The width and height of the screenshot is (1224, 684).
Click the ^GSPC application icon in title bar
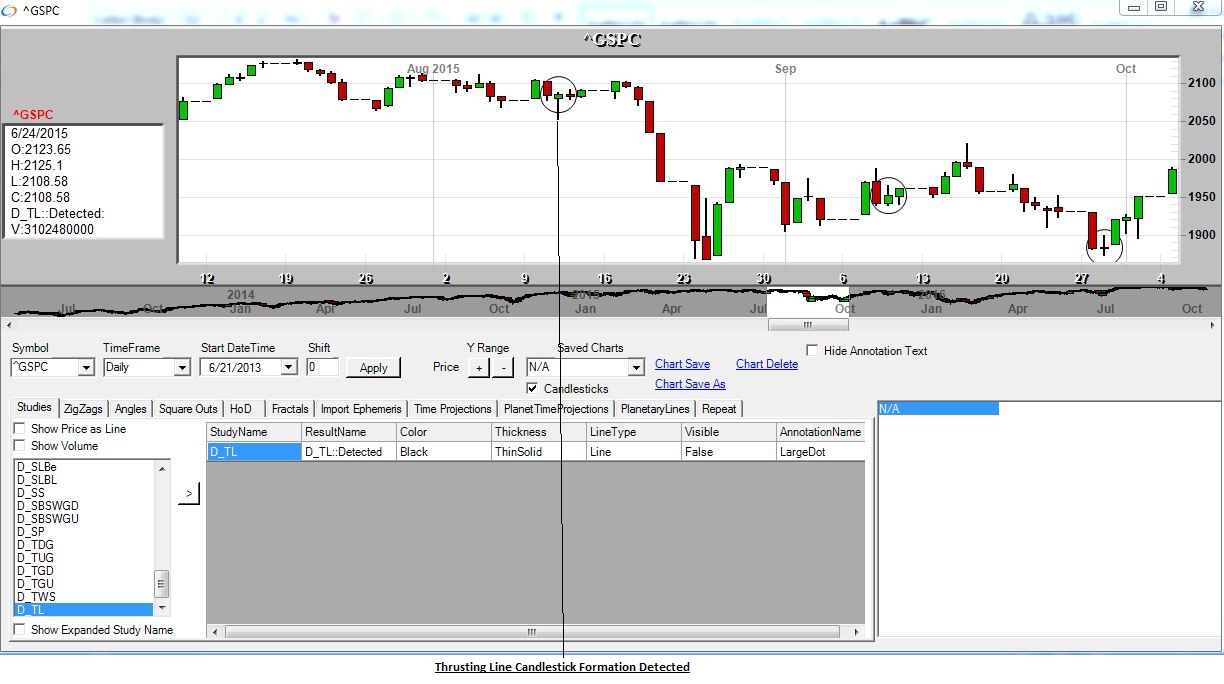9,9
